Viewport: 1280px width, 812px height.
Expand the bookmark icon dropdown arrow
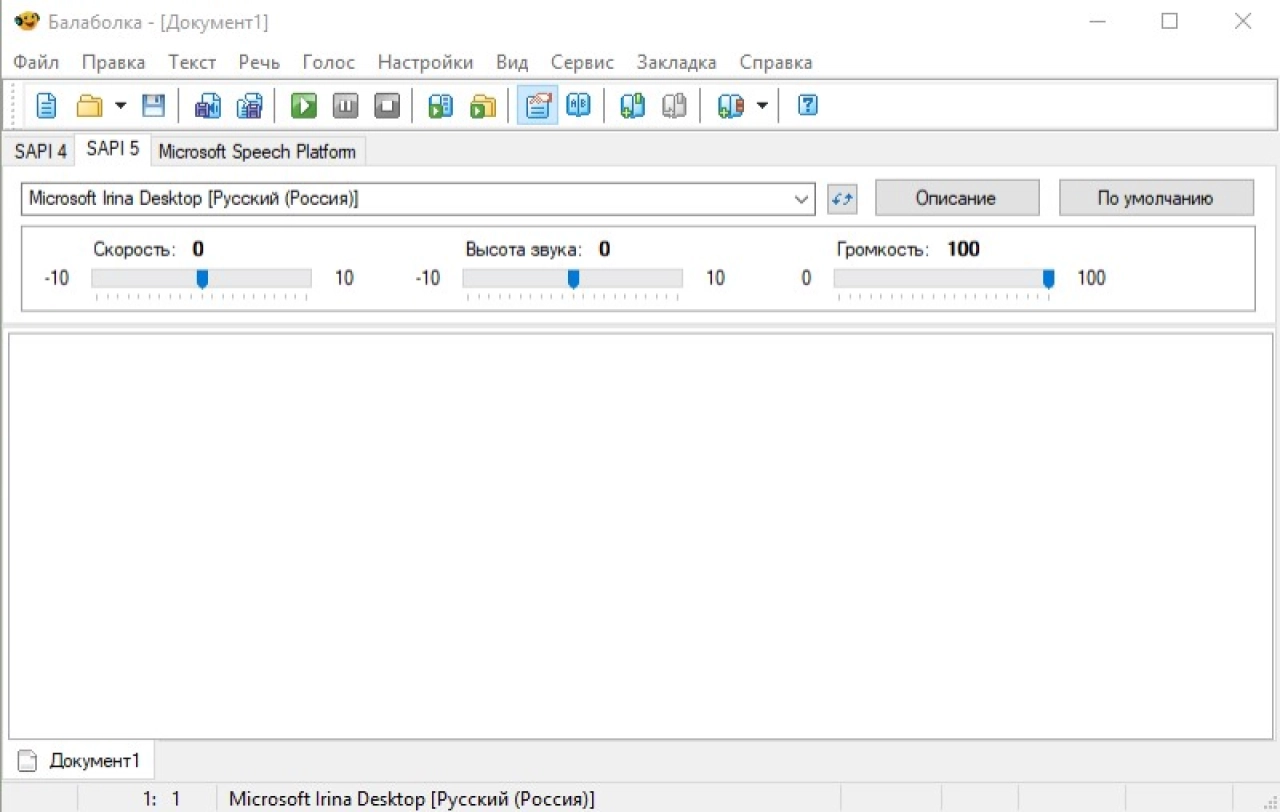point(762,105)
